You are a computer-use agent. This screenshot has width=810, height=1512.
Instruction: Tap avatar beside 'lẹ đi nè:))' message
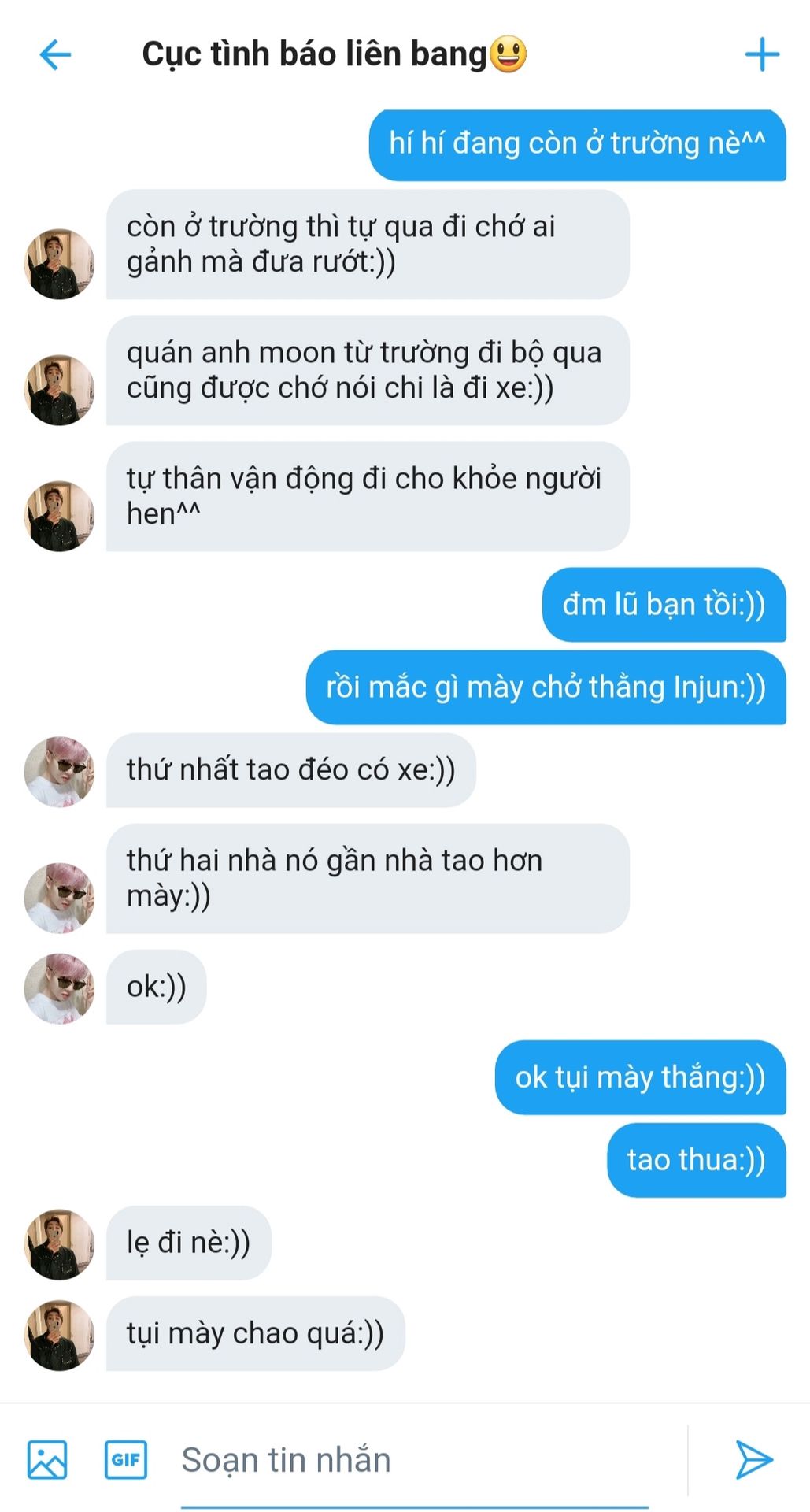[x=59, y=1244]
